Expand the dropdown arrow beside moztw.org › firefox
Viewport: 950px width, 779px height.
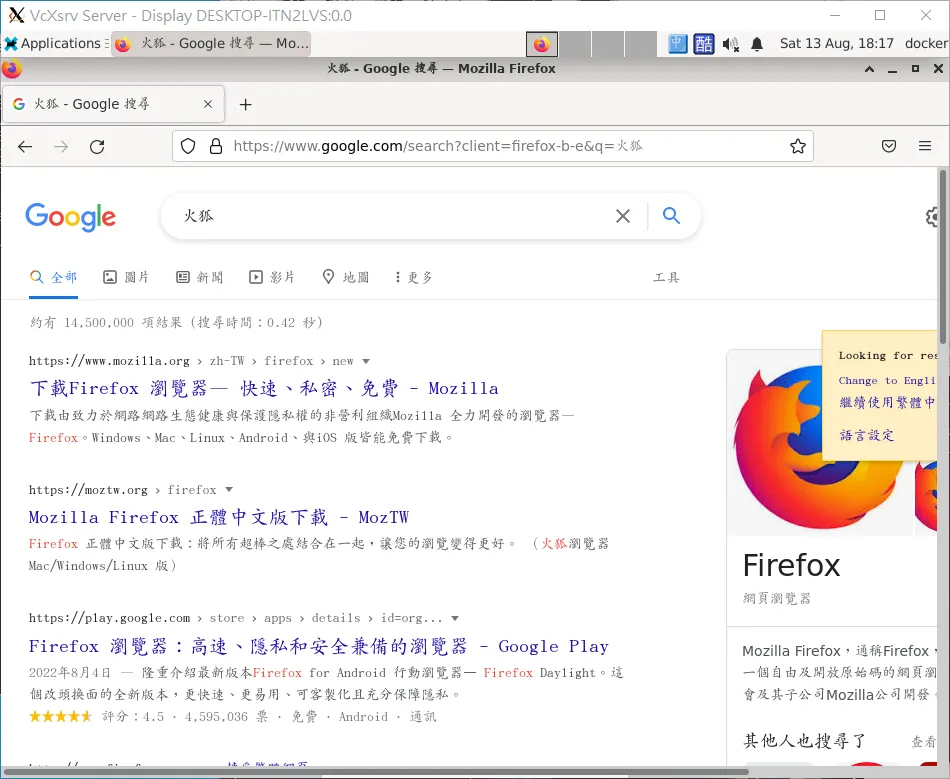(228, 489)
